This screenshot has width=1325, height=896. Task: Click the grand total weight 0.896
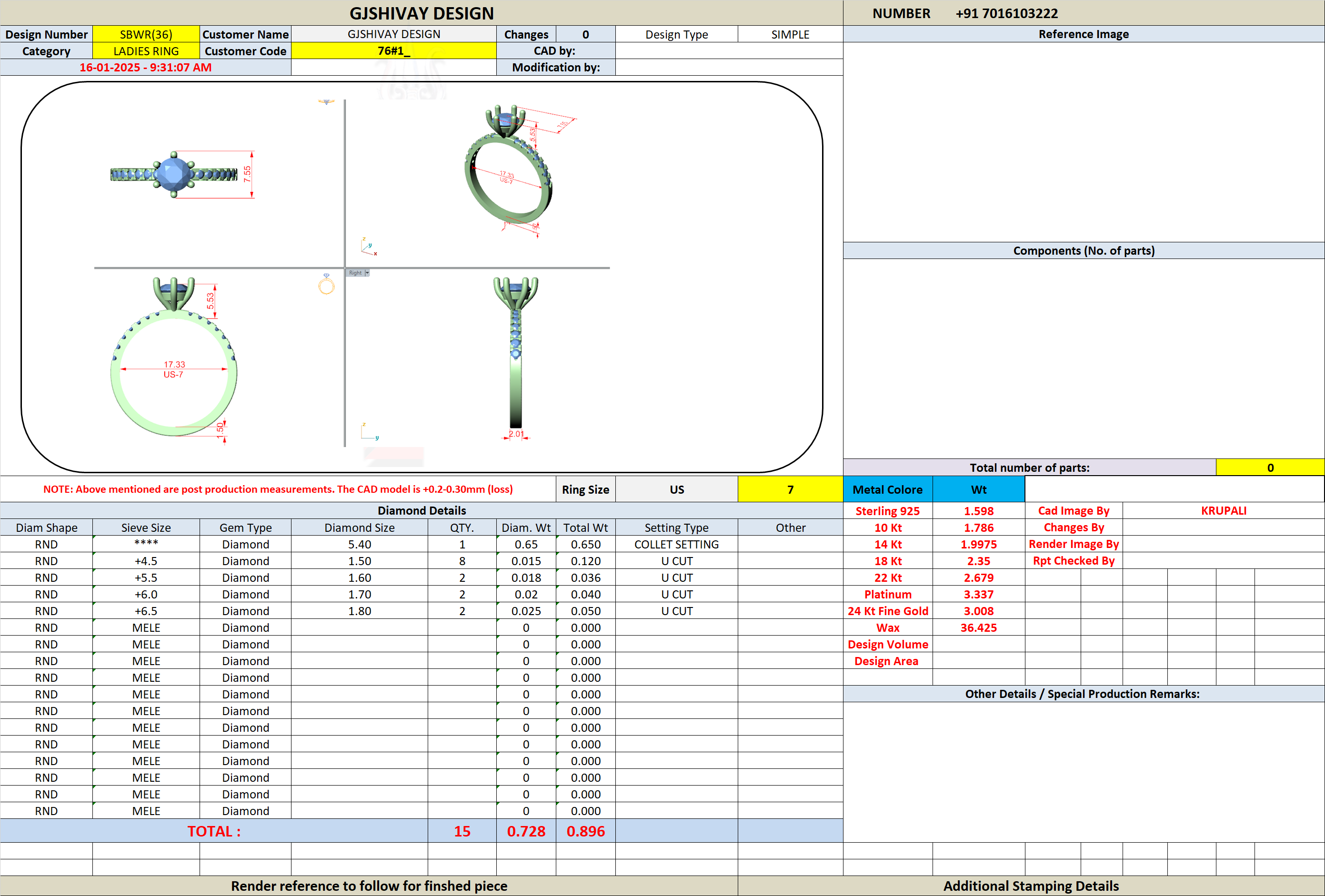click(585, 831)
